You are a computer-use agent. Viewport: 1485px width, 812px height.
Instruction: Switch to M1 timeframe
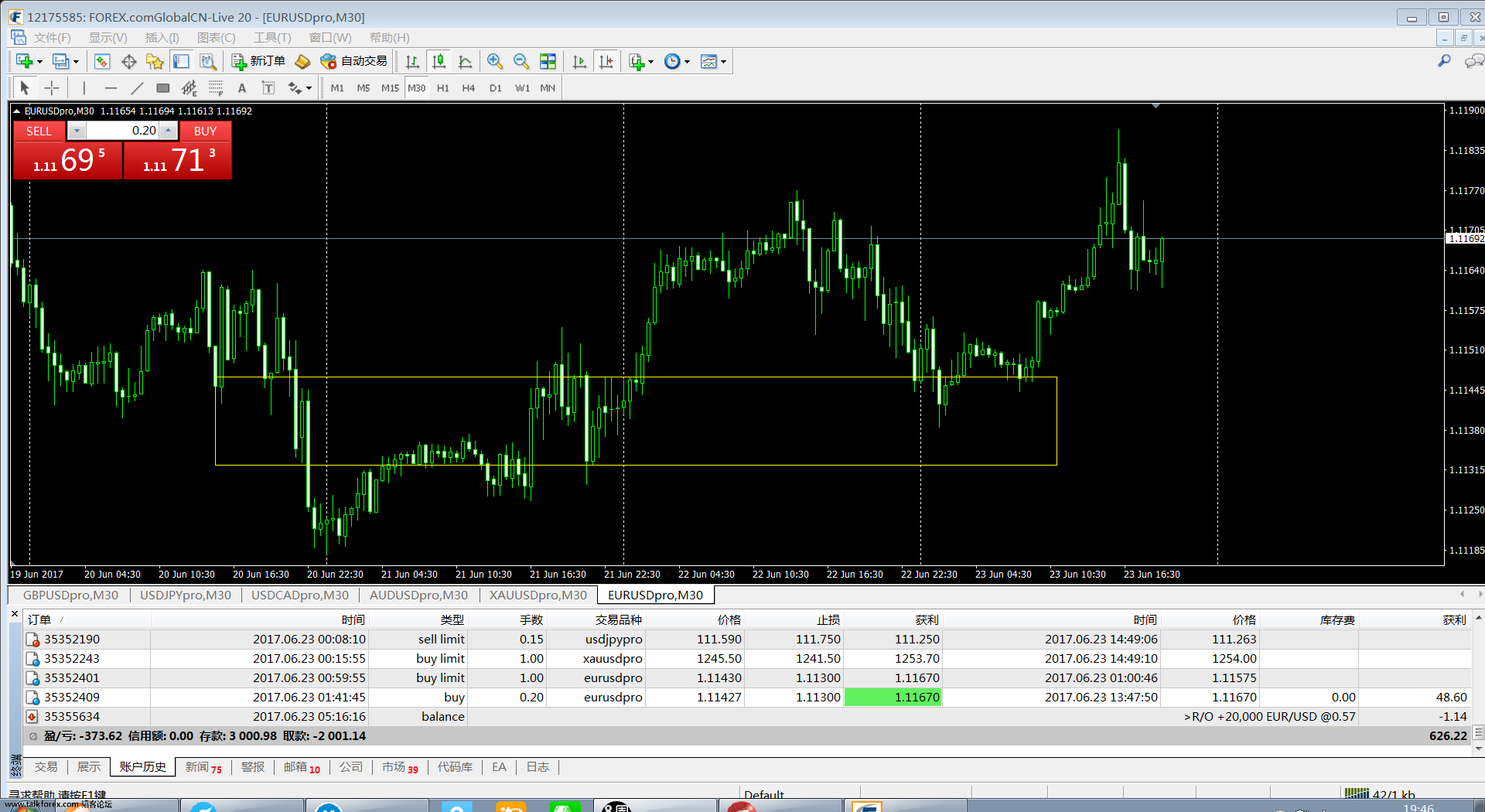pos(337,88)
